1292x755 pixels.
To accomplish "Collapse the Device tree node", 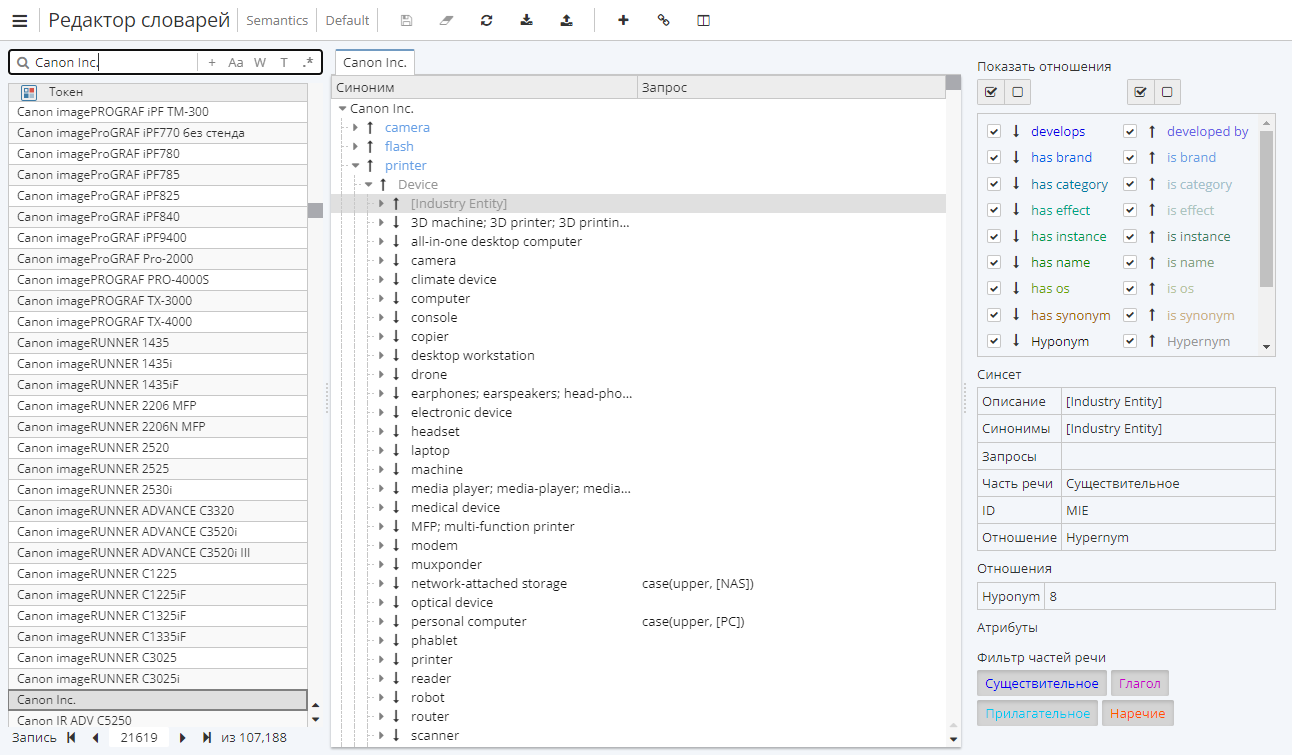I will point(368,184).
